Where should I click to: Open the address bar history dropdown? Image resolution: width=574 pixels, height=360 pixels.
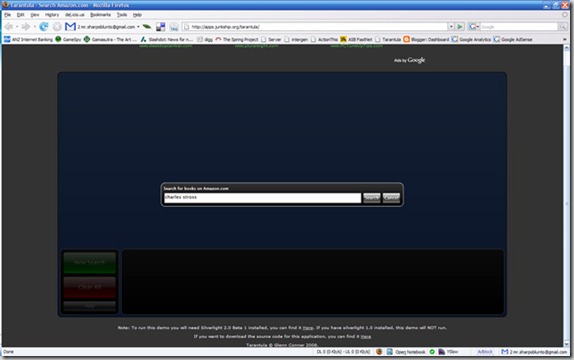pos(451,26)
